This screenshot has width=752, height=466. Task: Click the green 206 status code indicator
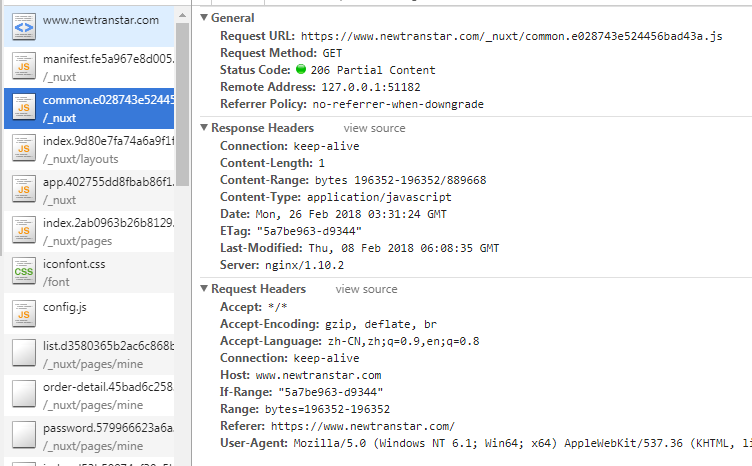click(301, 70)
